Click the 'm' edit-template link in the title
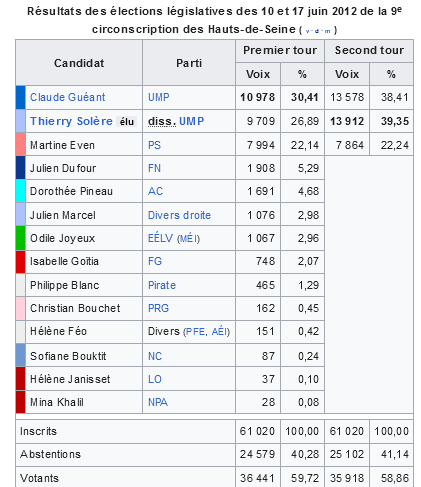 click(327, 31)
